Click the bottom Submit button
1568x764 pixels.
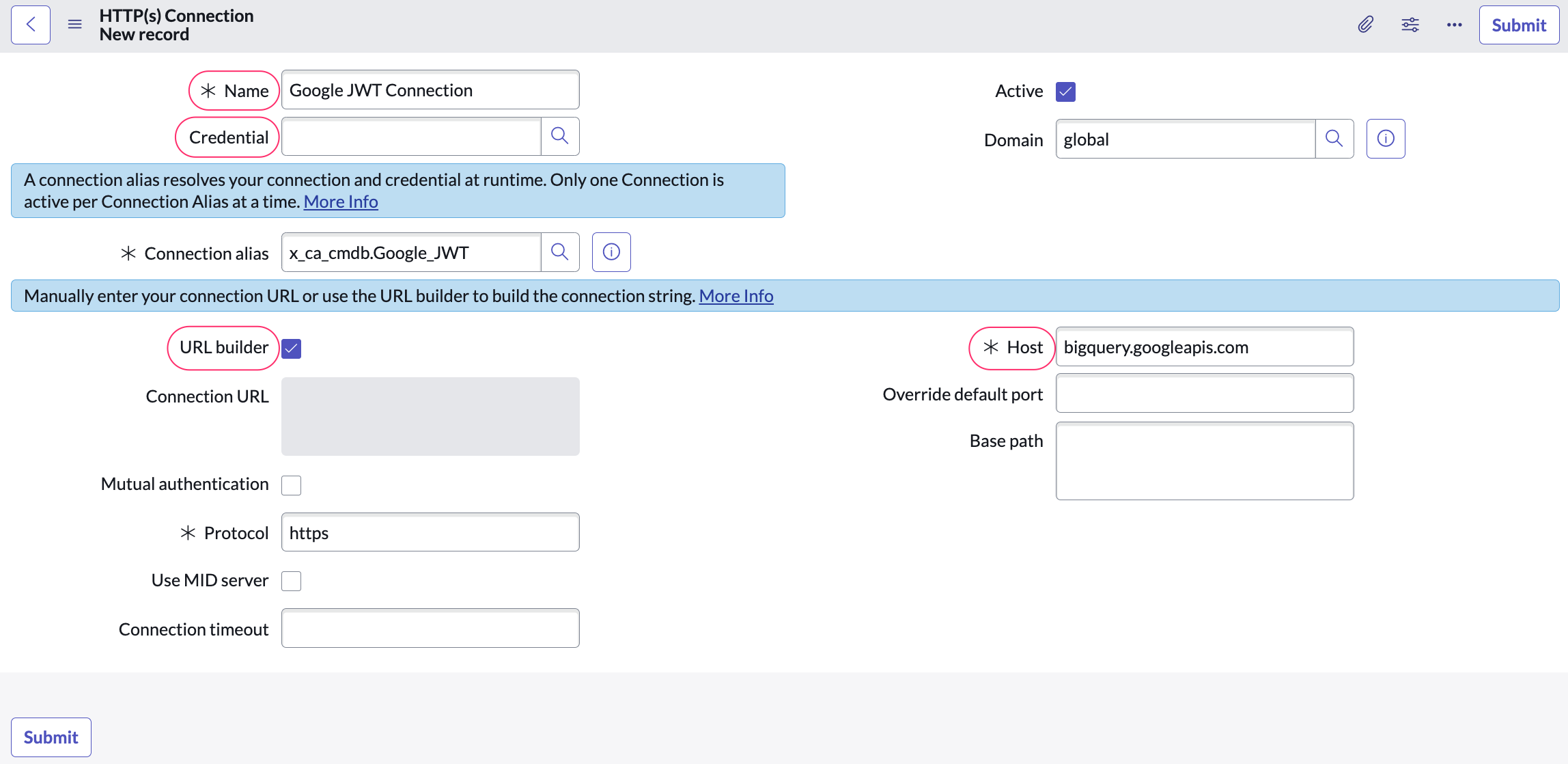(x=51, y=737)
